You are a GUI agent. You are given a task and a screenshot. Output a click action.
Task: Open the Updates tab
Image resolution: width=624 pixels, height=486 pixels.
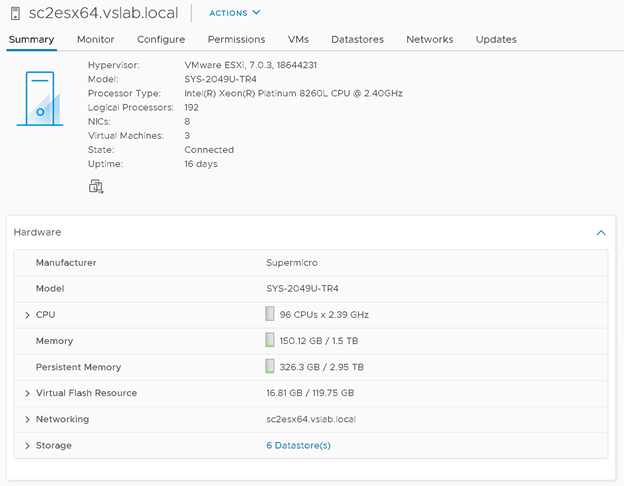[496, 40]
